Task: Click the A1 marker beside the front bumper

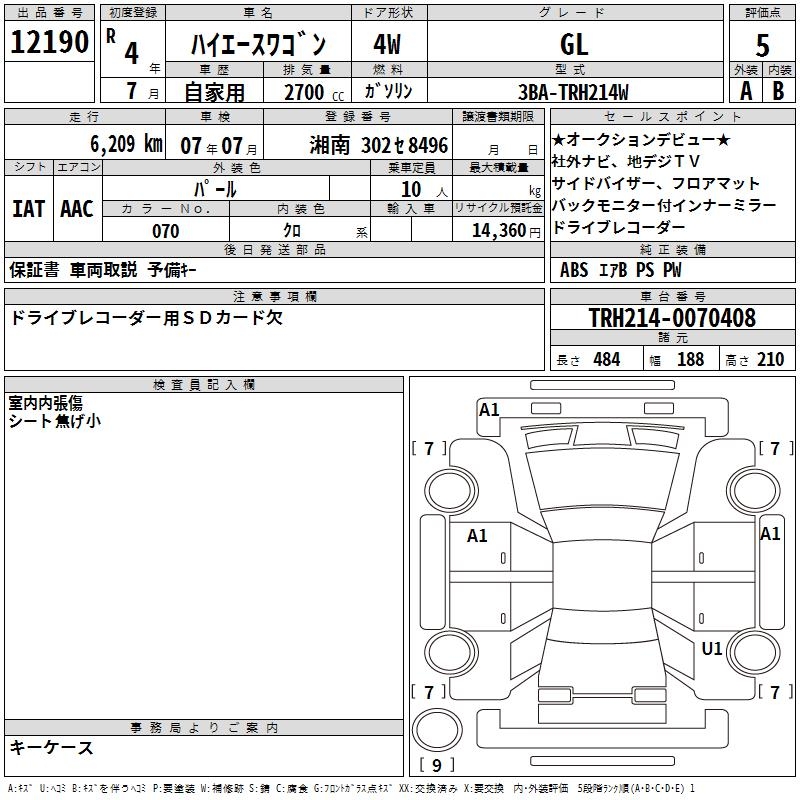Action: point(489,409)
